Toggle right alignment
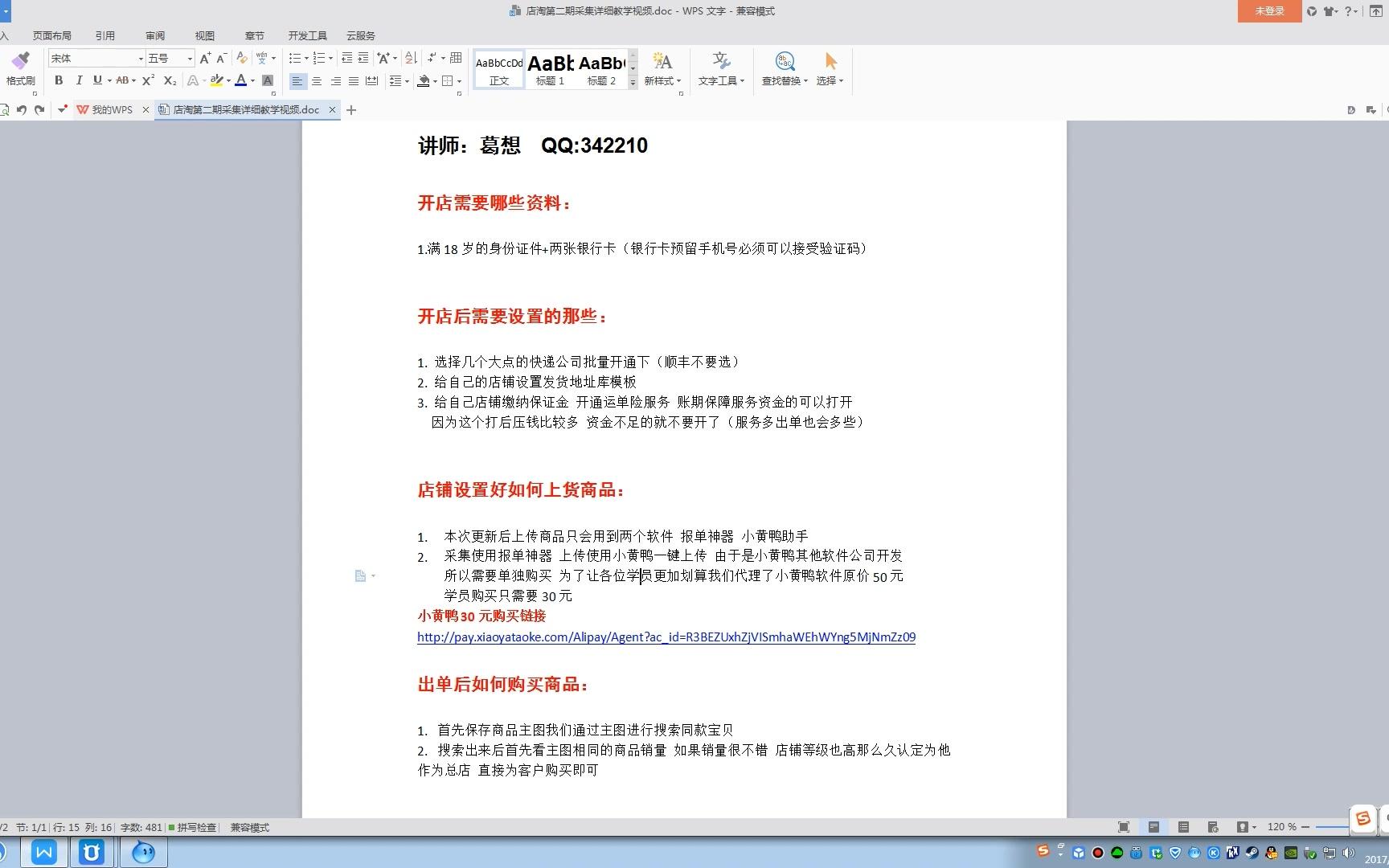The height and width of the screenshot is (868, 1389). pos(335,80)
